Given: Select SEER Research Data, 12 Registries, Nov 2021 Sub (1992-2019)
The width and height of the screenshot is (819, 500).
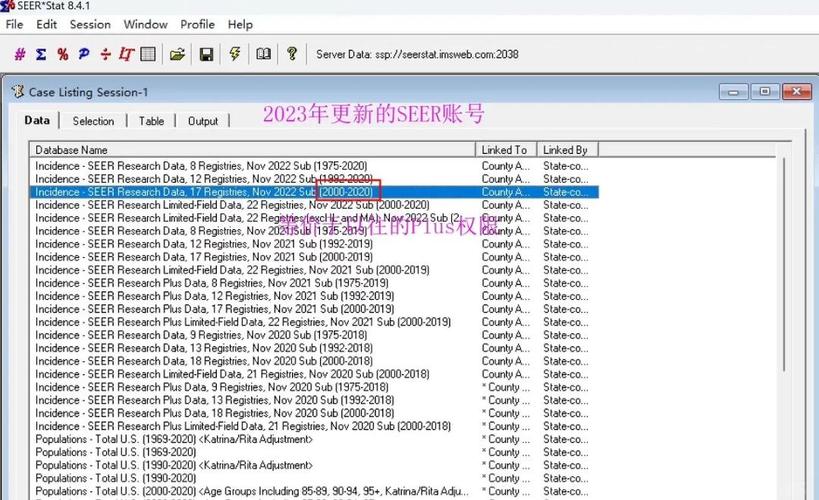Looking at the screenshot, I should click(x=204, y=244).
